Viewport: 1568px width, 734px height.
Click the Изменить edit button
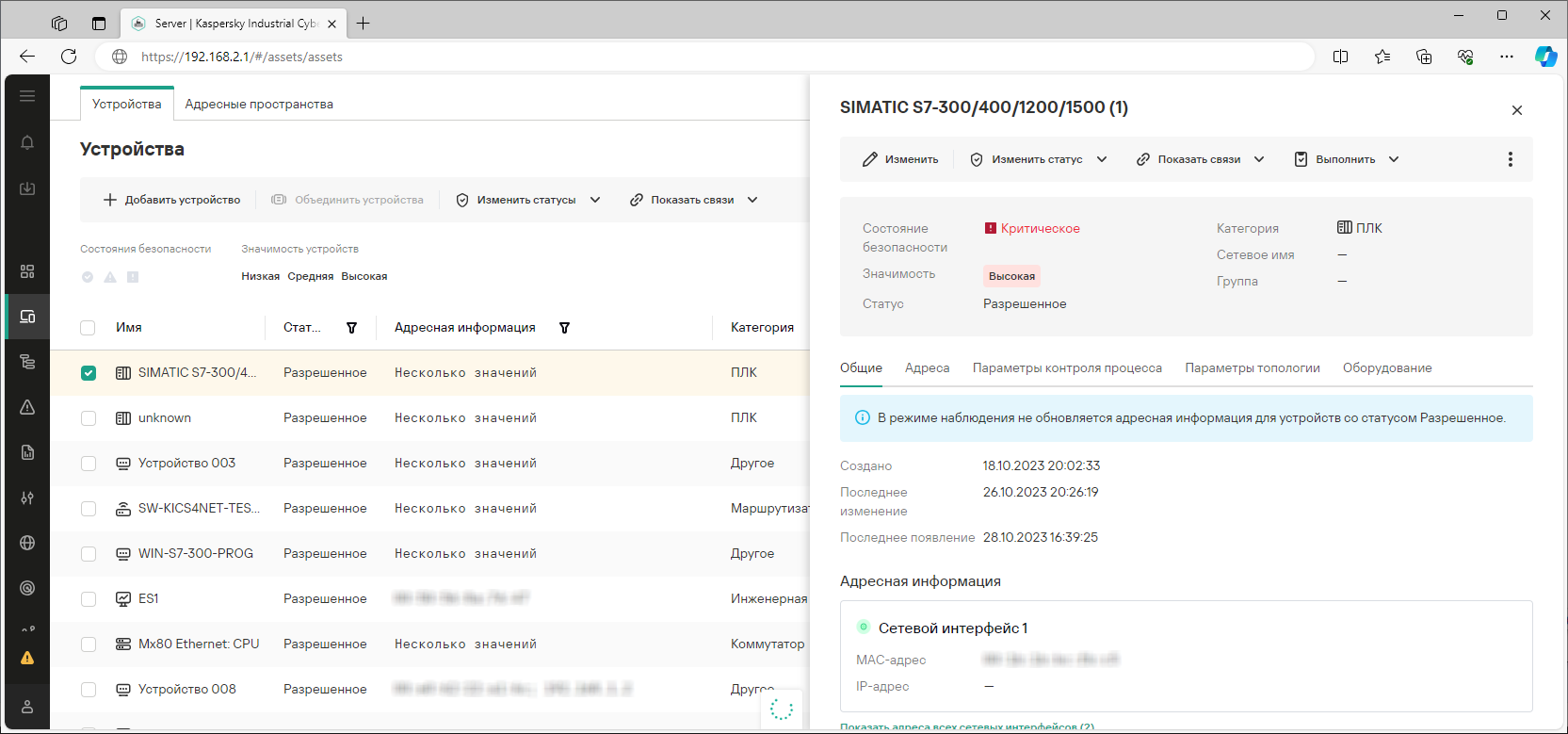tap(900, 159)
